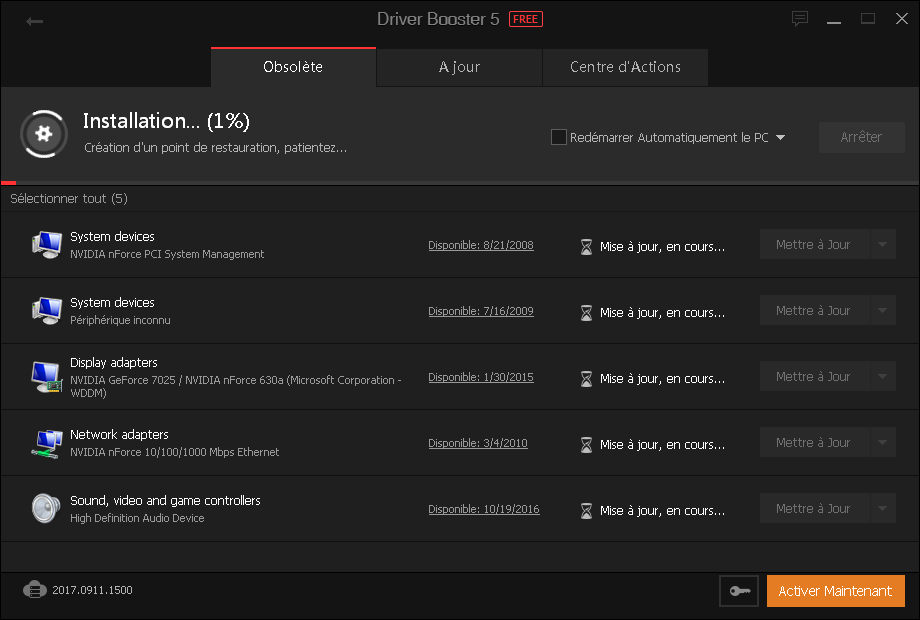The height and width of the screenshot is (620, 920).
Task: Click hourglass icon in High Definition Audio row
Action: (x=586, y=511)
